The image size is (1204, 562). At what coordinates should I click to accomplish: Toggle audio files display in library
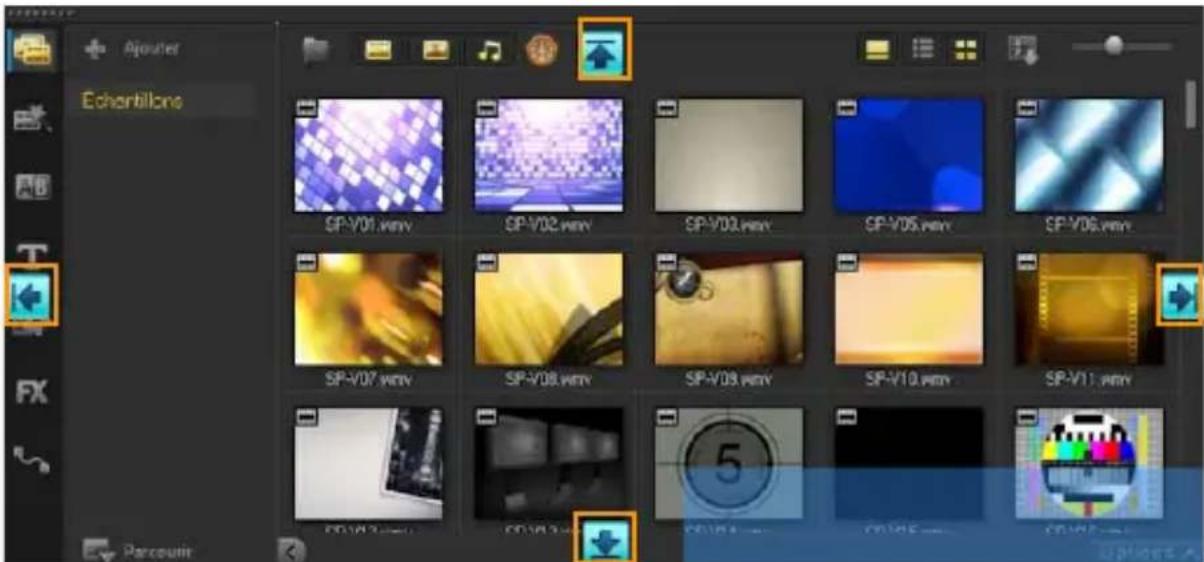489,52
